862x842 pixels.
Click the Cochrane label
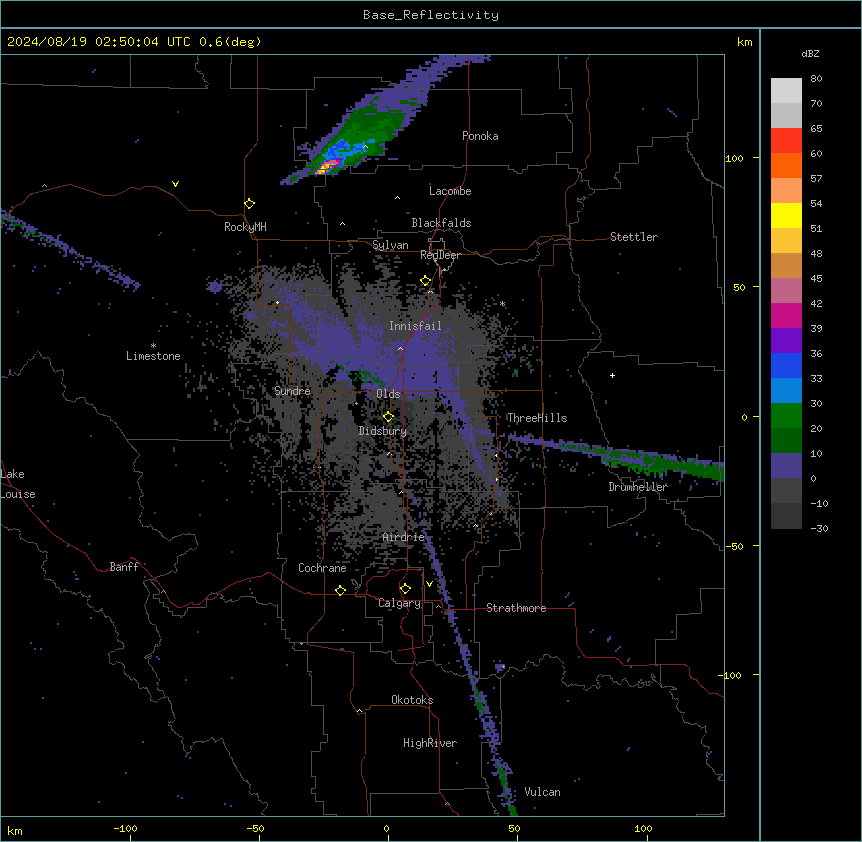pos(322,568)
